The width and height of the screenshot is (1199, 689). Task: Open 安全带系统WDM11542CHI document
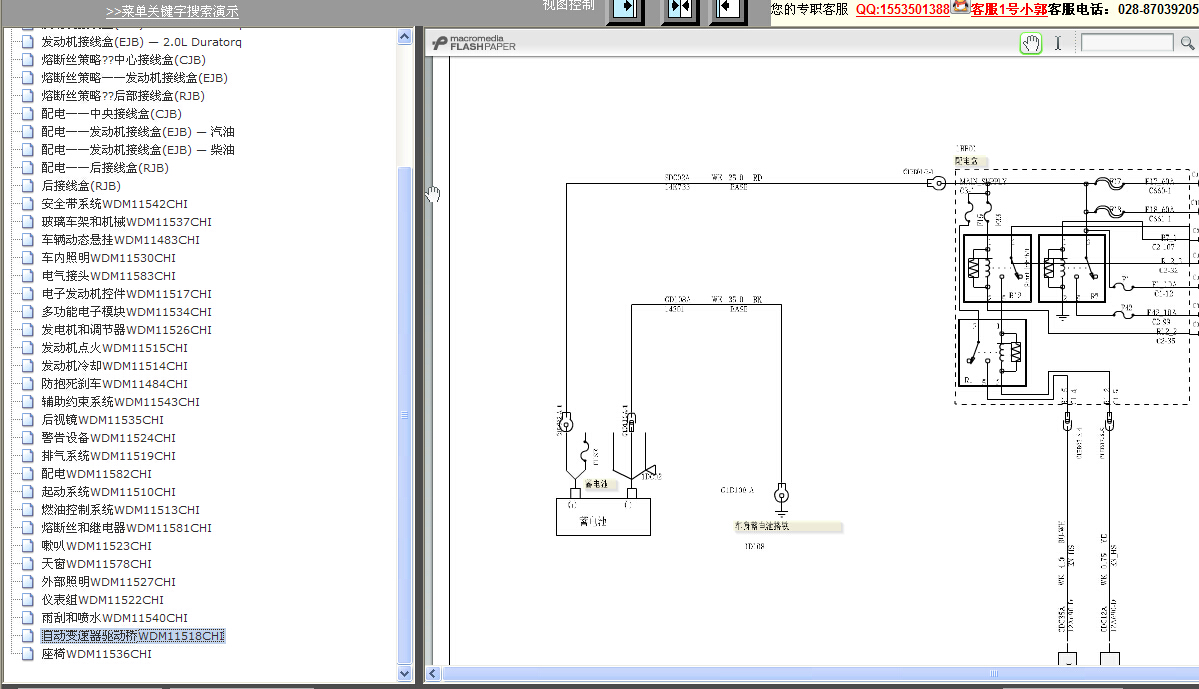point(115,204)
